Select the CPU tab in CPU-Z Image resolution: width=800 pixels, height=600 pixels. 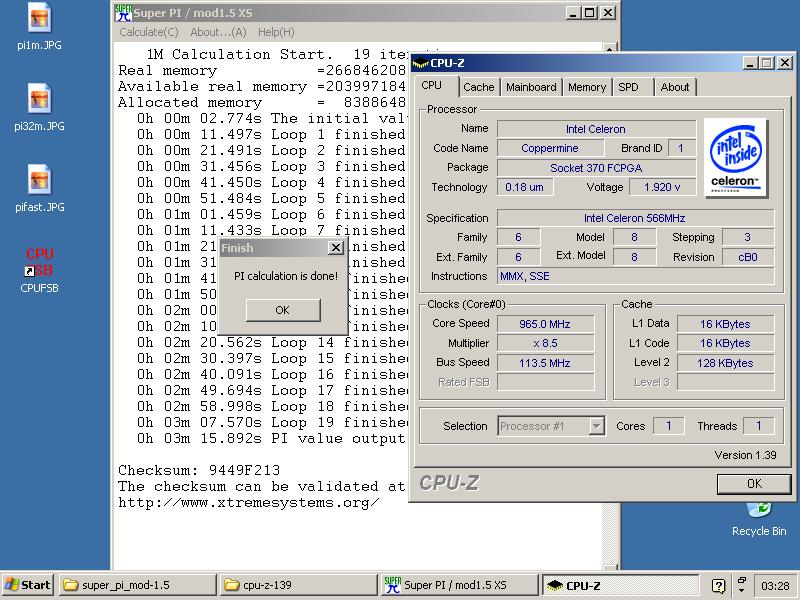432,86
